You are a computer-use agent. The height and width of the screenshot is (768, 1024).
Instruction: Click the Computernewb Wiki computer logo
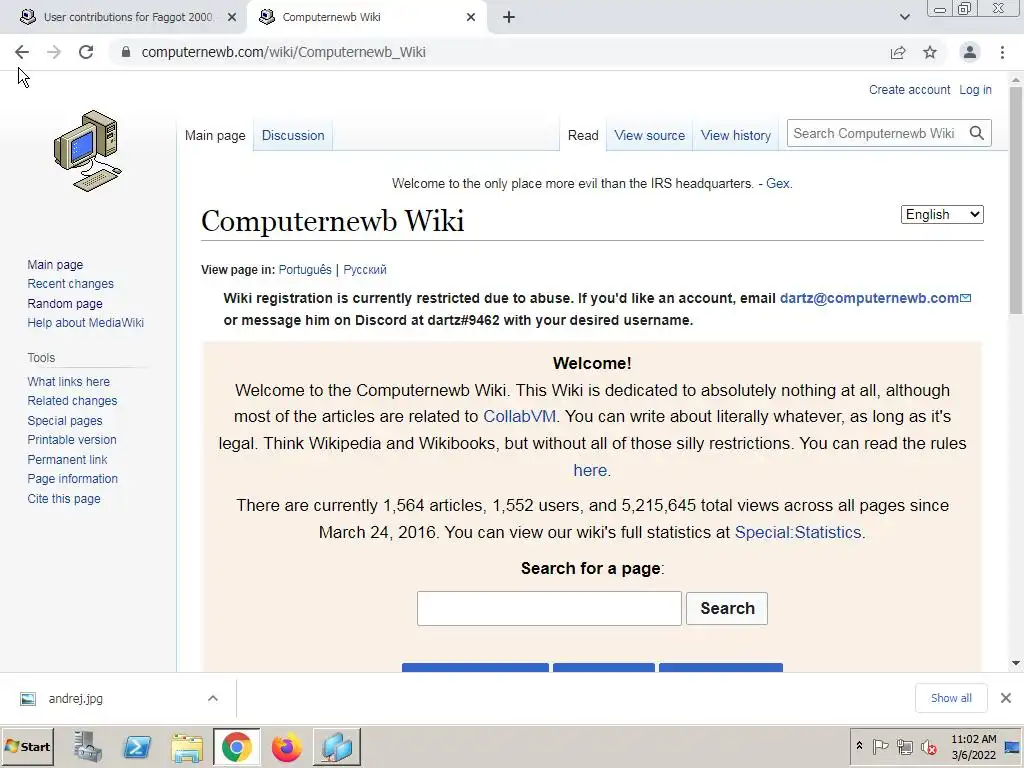(x=88, y=151)
